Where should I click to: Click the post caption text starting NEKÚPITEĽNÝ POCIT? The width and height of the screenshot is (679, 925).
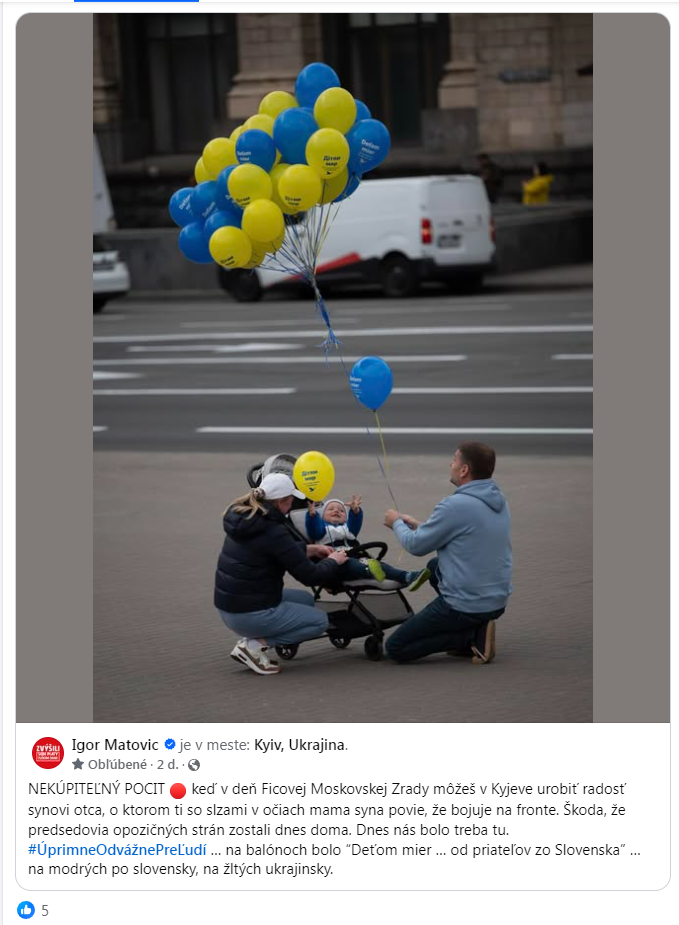334,829
